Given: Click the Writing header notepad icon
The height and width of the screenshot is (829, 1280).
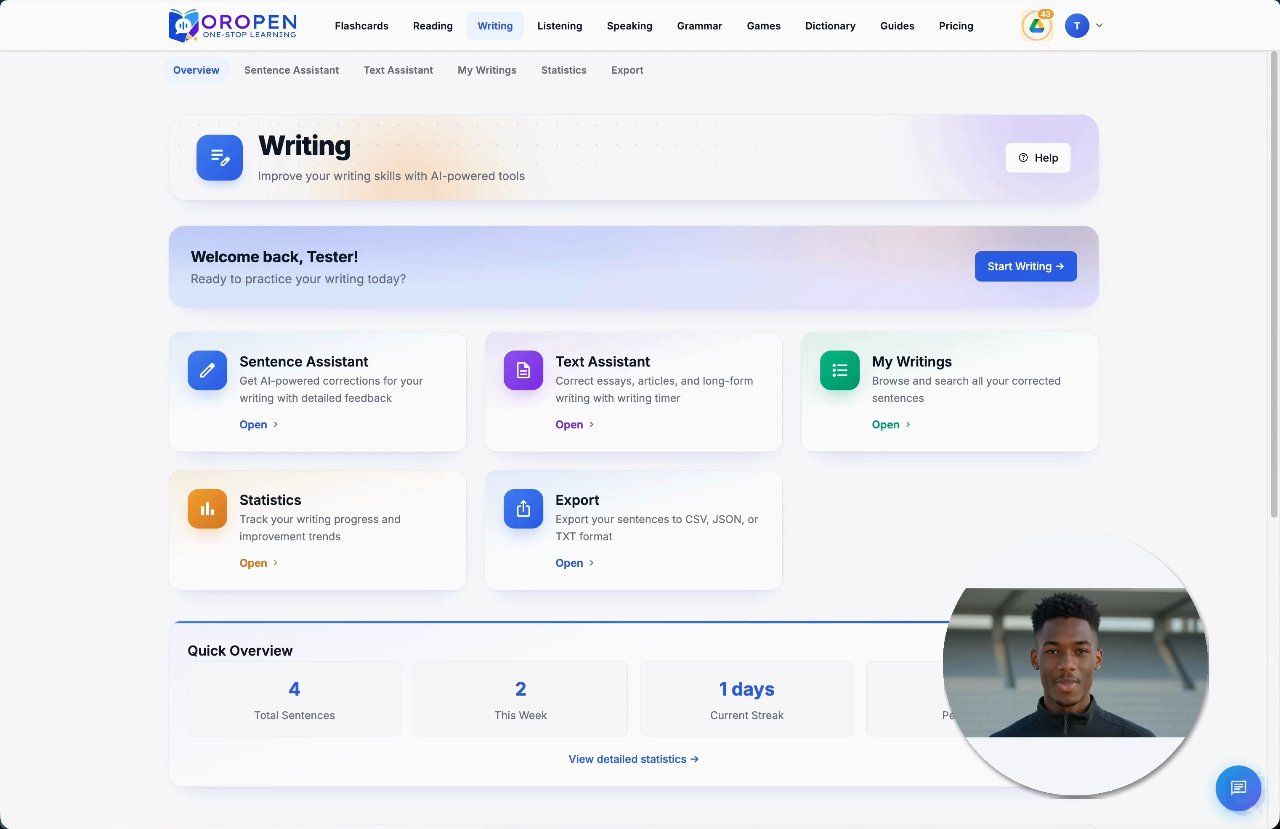Looking at the screenshot, I should coord(219,158).
